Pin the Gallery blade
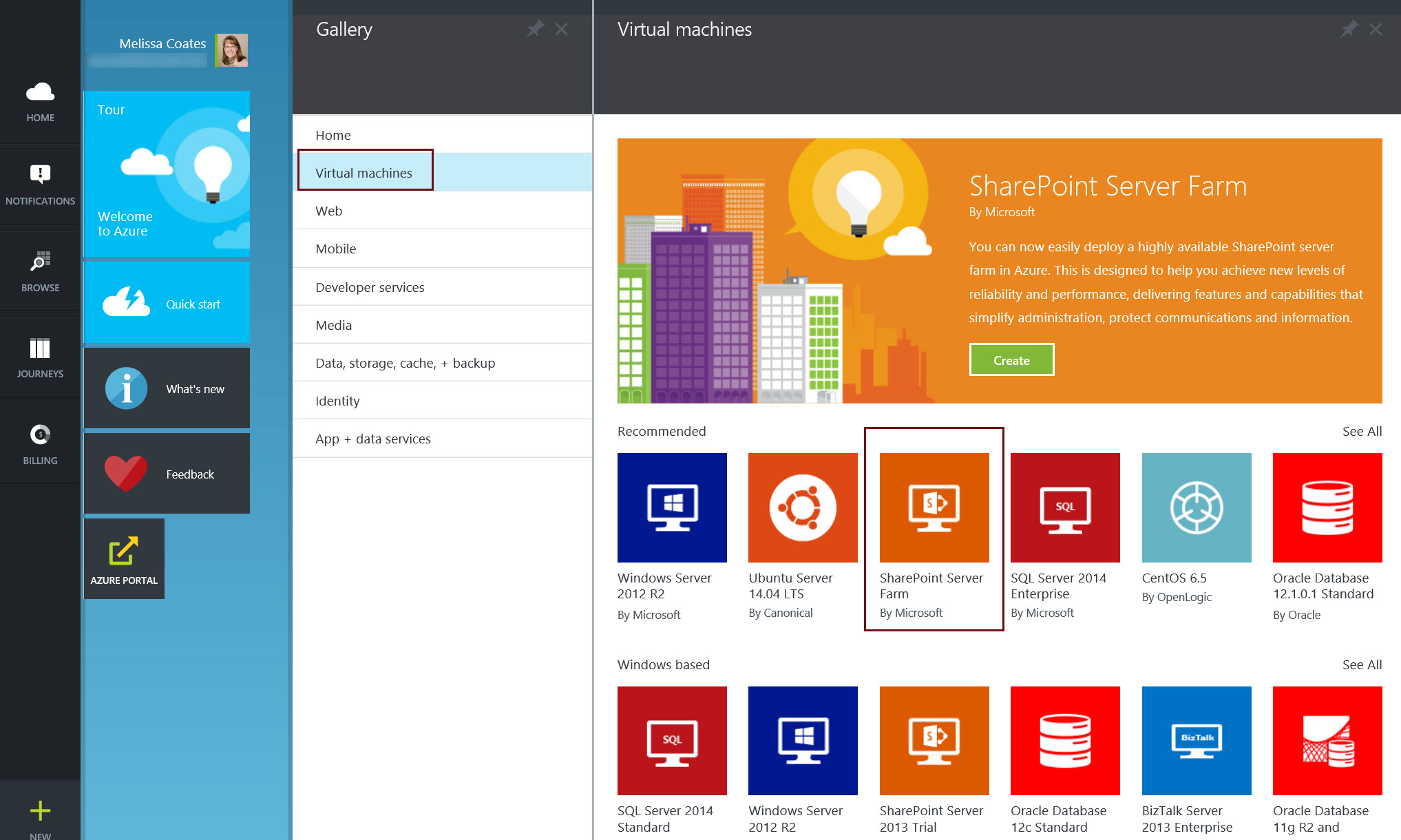 point(535,29)
